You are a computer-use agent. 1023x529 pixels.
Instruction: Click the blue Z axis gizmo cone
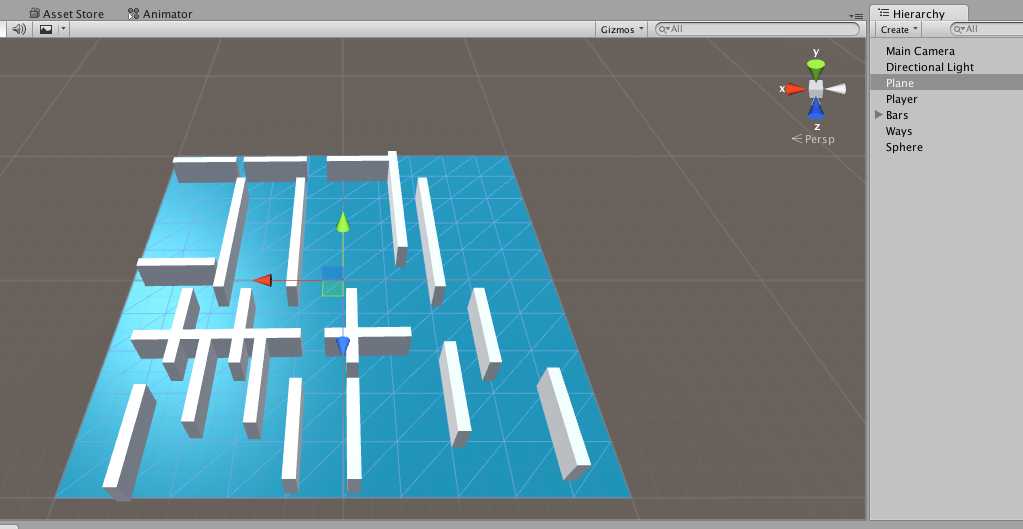pyautogui.click(x=816, y=109)
